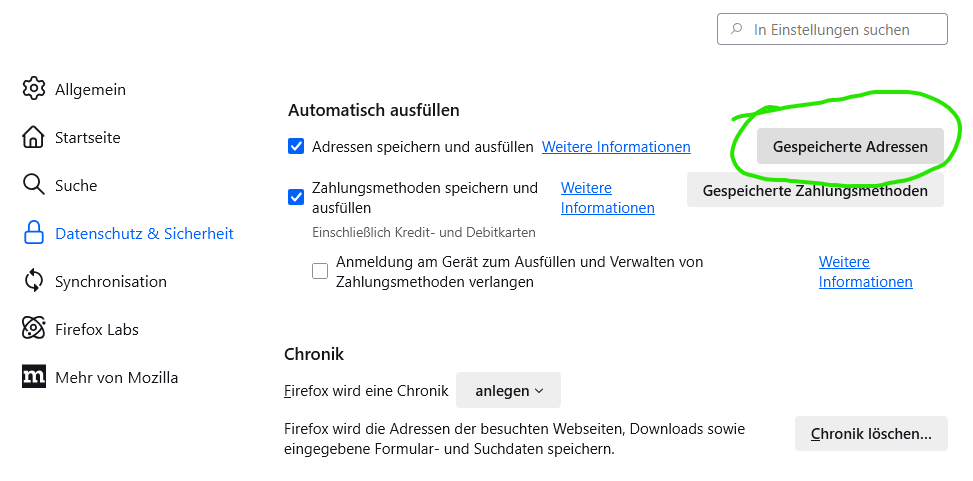
Task: Click the Firefox Labs icon
Action: pos(34,329)
